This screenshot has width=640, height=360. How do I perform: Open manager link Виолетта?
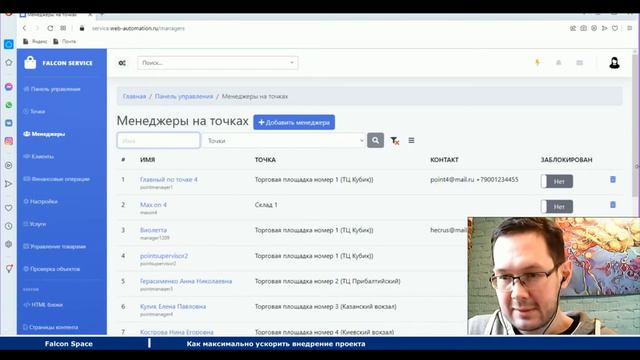click(x=153, y=230)
